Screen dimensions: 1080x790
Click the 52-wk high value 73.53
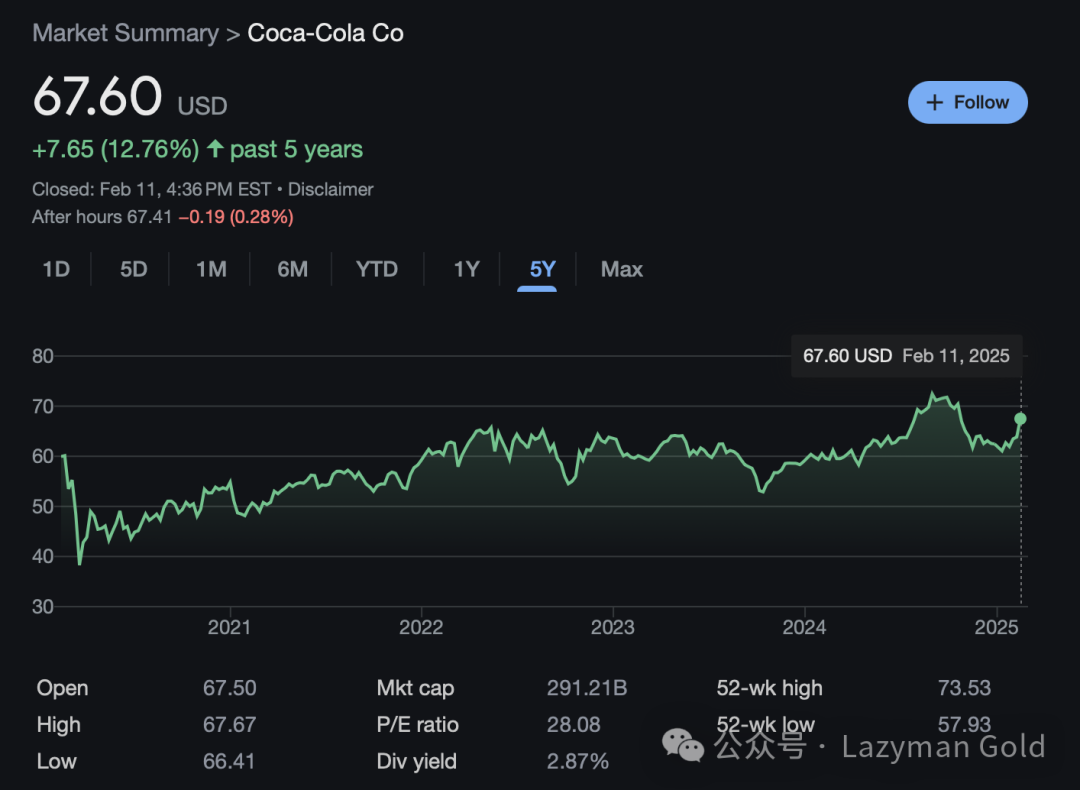point(964,688)
